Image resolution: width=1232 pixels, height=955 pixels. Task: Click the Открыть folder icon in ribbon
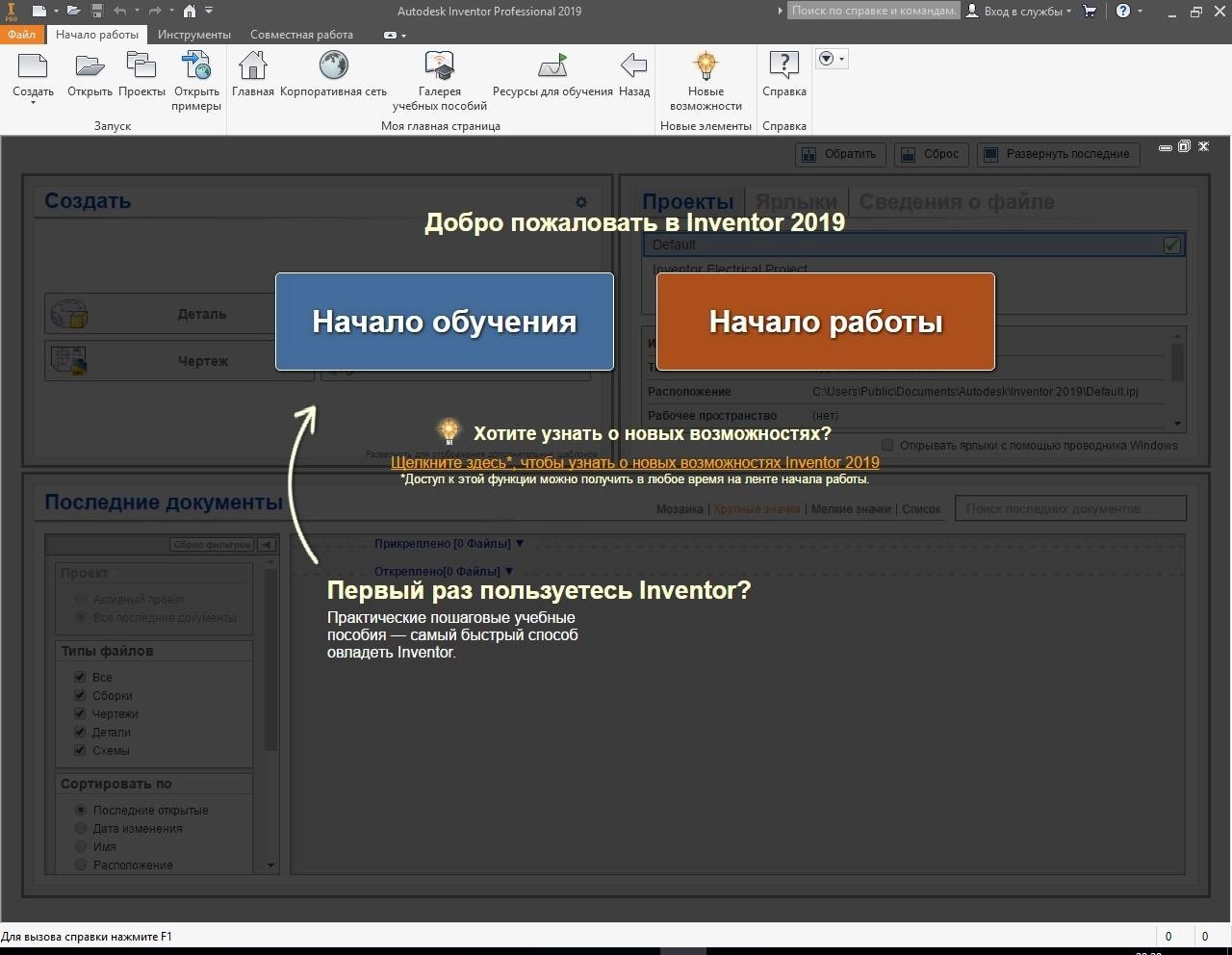tap(90, 66)
